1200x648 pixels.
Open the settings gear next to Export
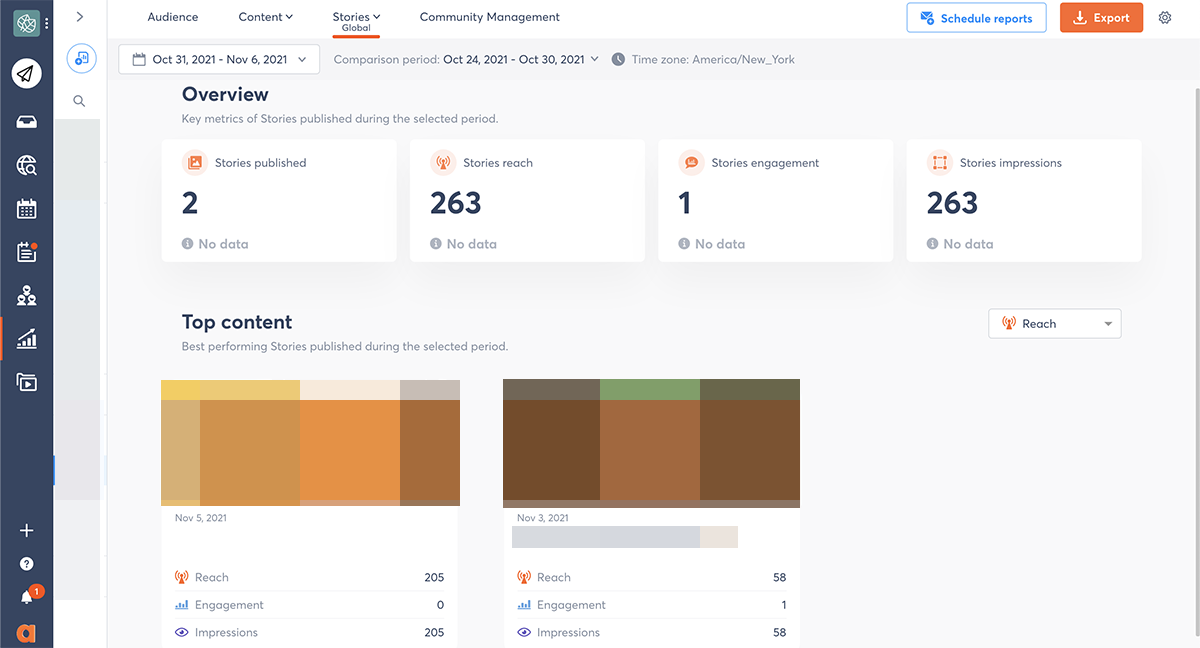tap(1165, 18)
